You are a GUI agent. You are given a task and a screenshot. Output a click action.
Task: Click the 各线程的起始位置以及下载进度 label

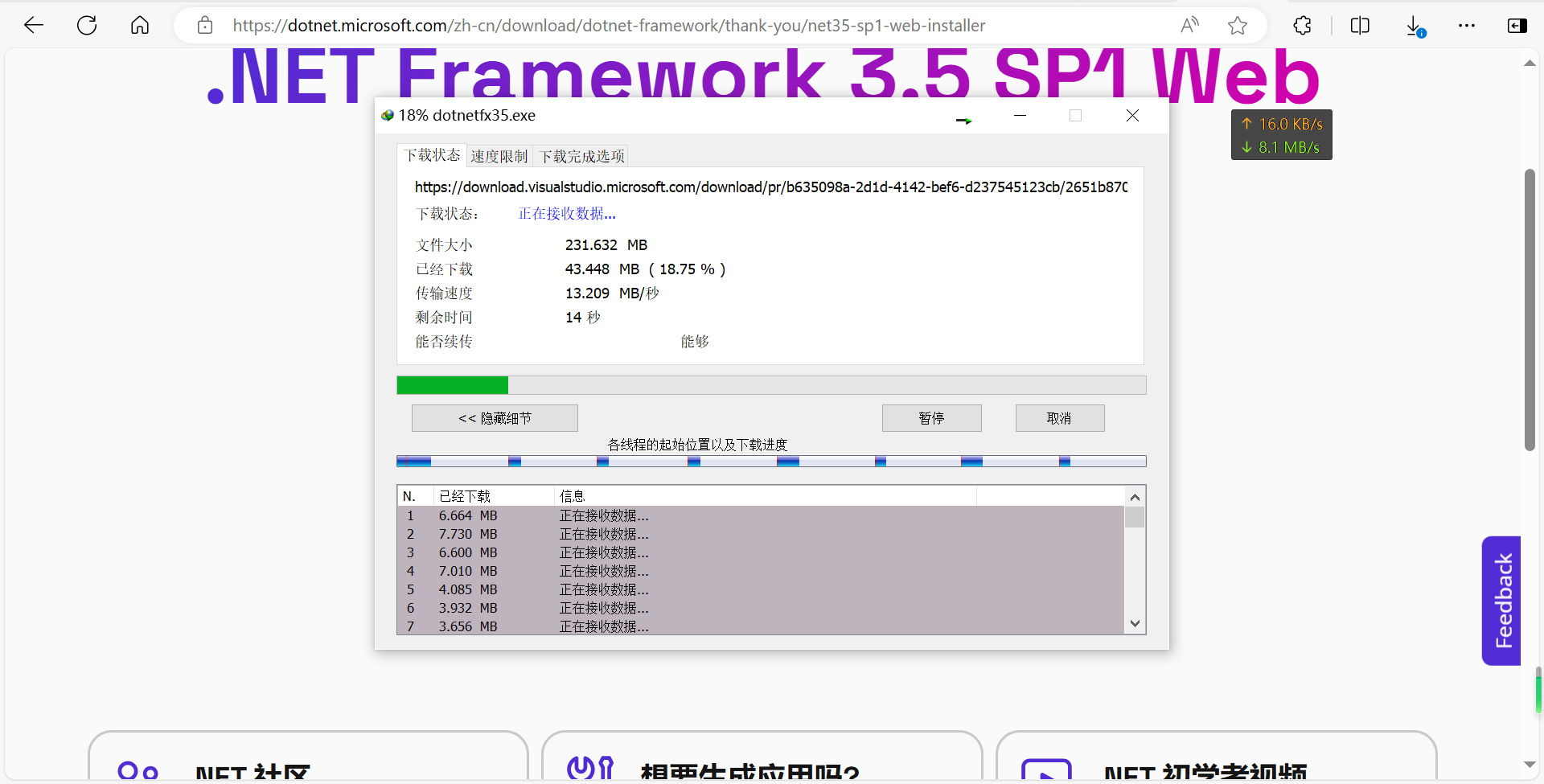[x=697, y=445]
